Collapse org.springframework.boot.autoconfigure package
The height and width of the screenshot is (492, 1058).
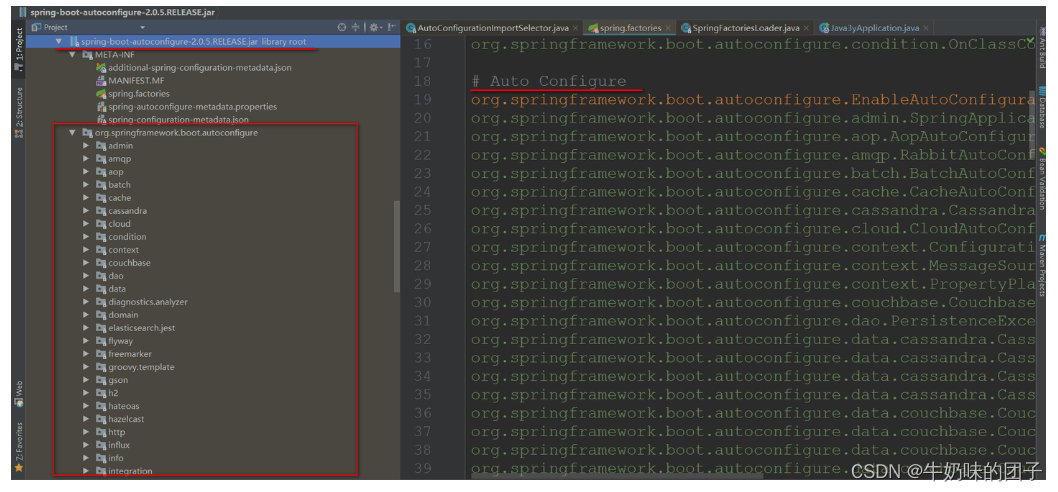pos(72,132)
